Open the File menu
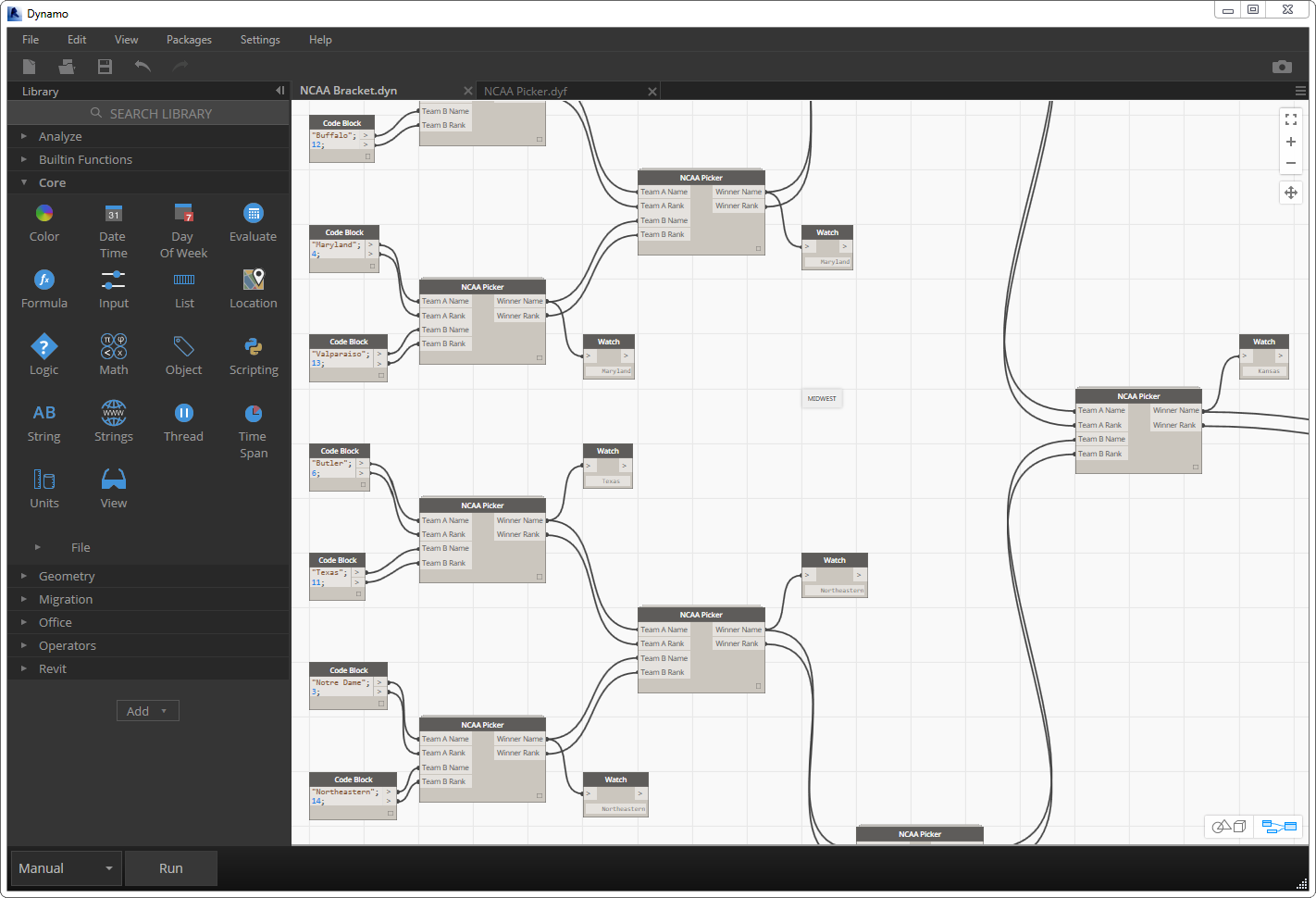Image resolution: width=1316 pixels, height=898 pixels. pos(31,40)
